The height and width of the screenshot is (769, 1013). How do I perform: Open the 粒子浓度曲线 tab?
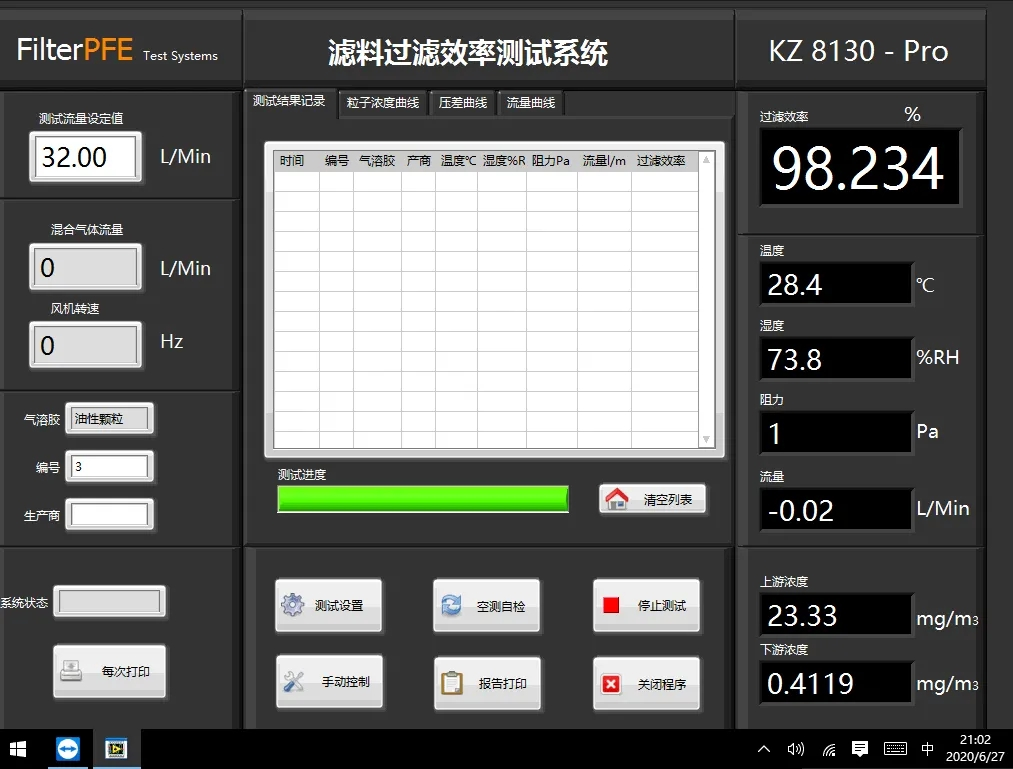tap(382, 103)
